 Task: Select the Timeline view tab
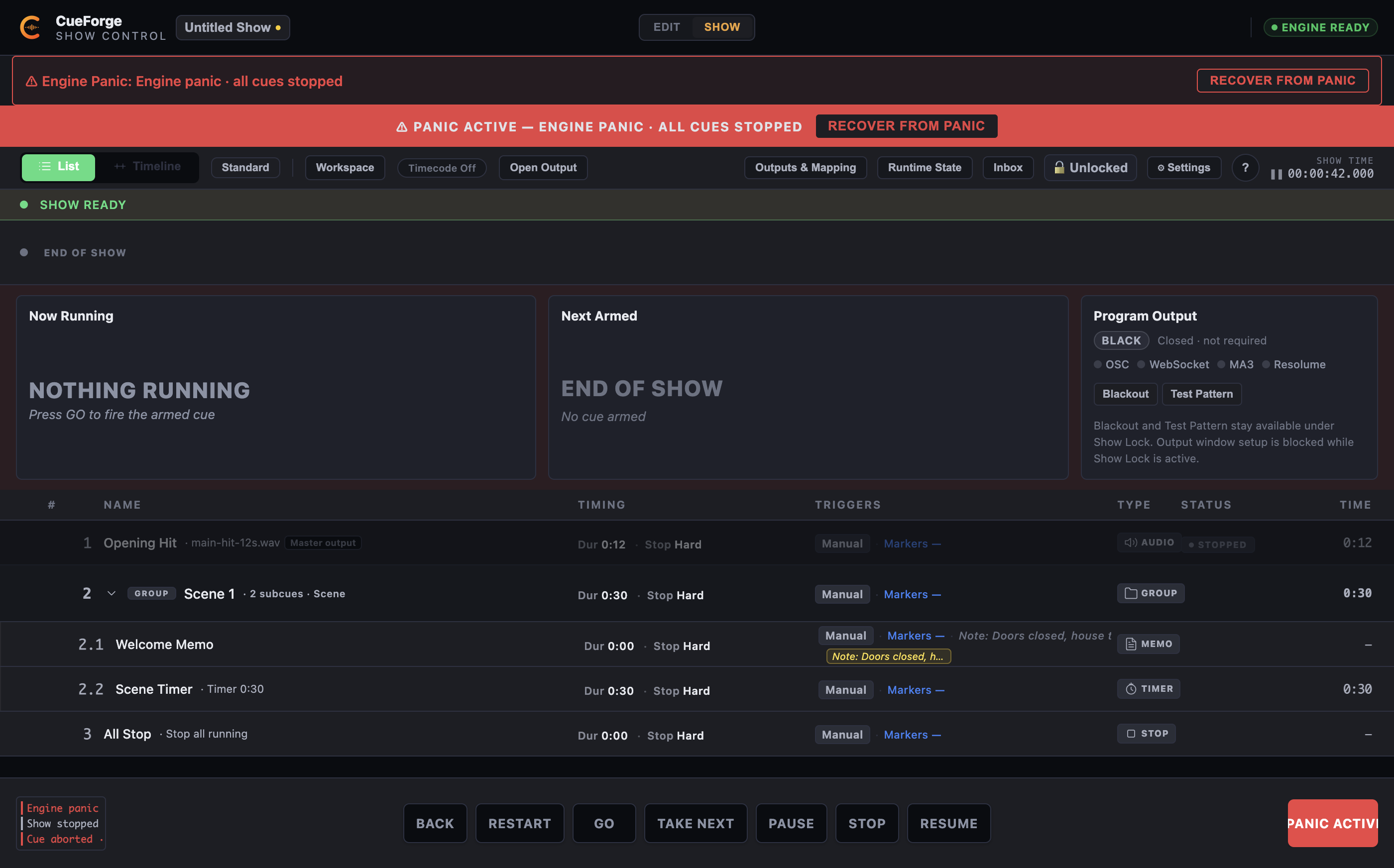point(147,167)
